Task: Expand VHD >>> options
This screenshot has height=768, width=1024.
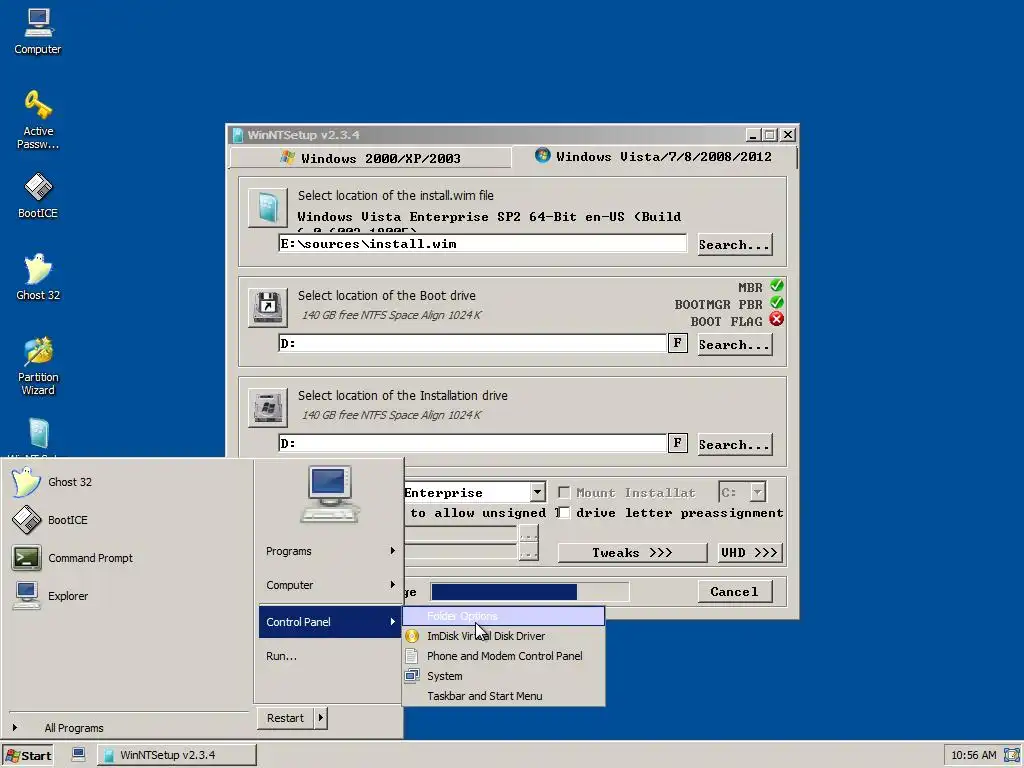Action: 749,552
